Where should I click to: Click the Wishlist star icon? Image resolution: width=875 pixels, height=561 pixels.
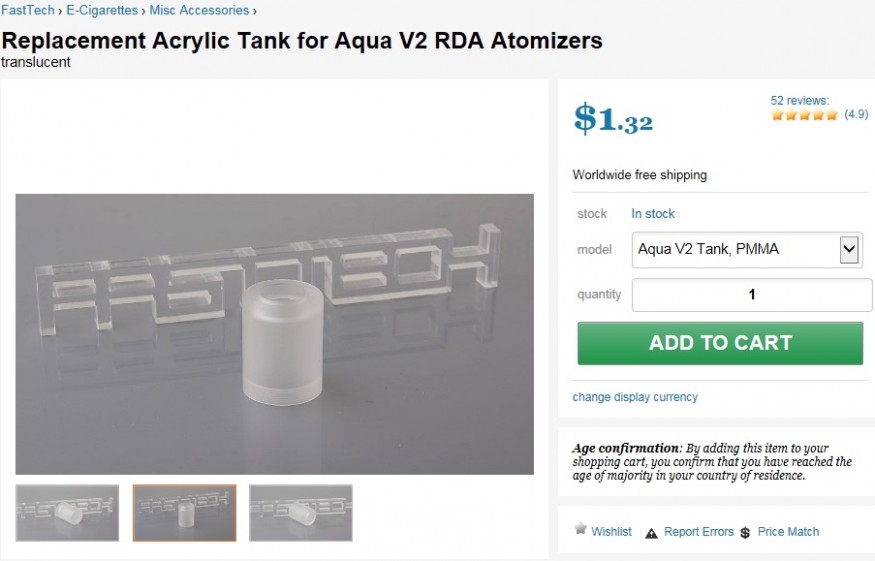580,529
